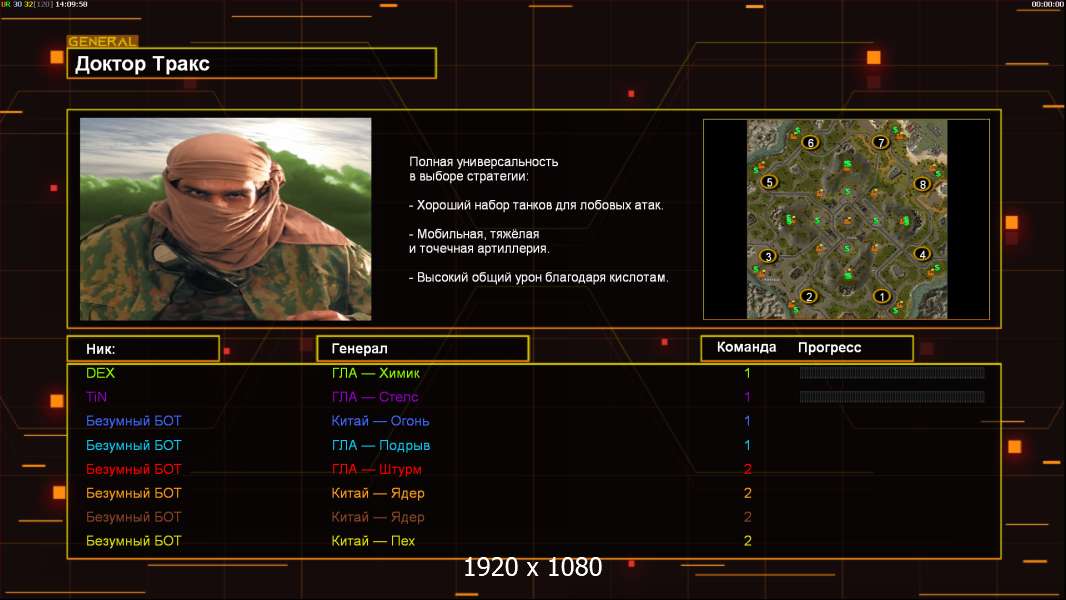
Task: Select player TiN in the list
Action: pos(96,397)
